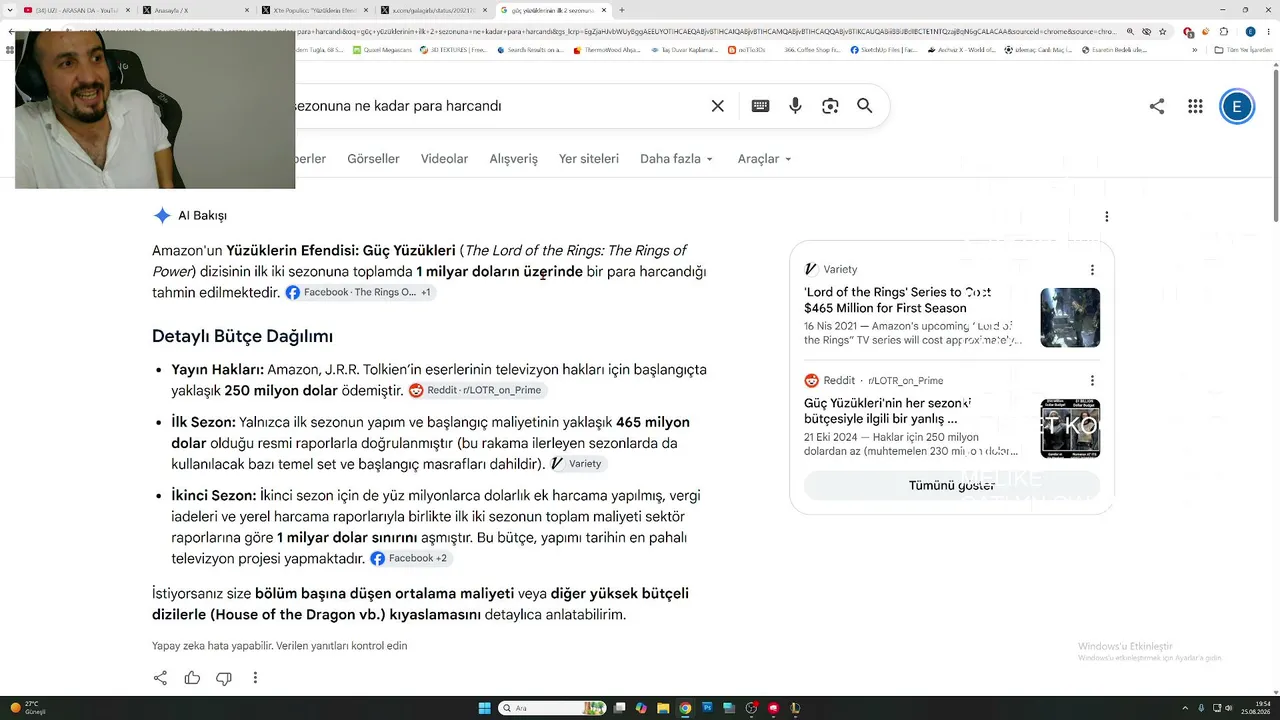Share the AI overview answer

tap(160, 678)
